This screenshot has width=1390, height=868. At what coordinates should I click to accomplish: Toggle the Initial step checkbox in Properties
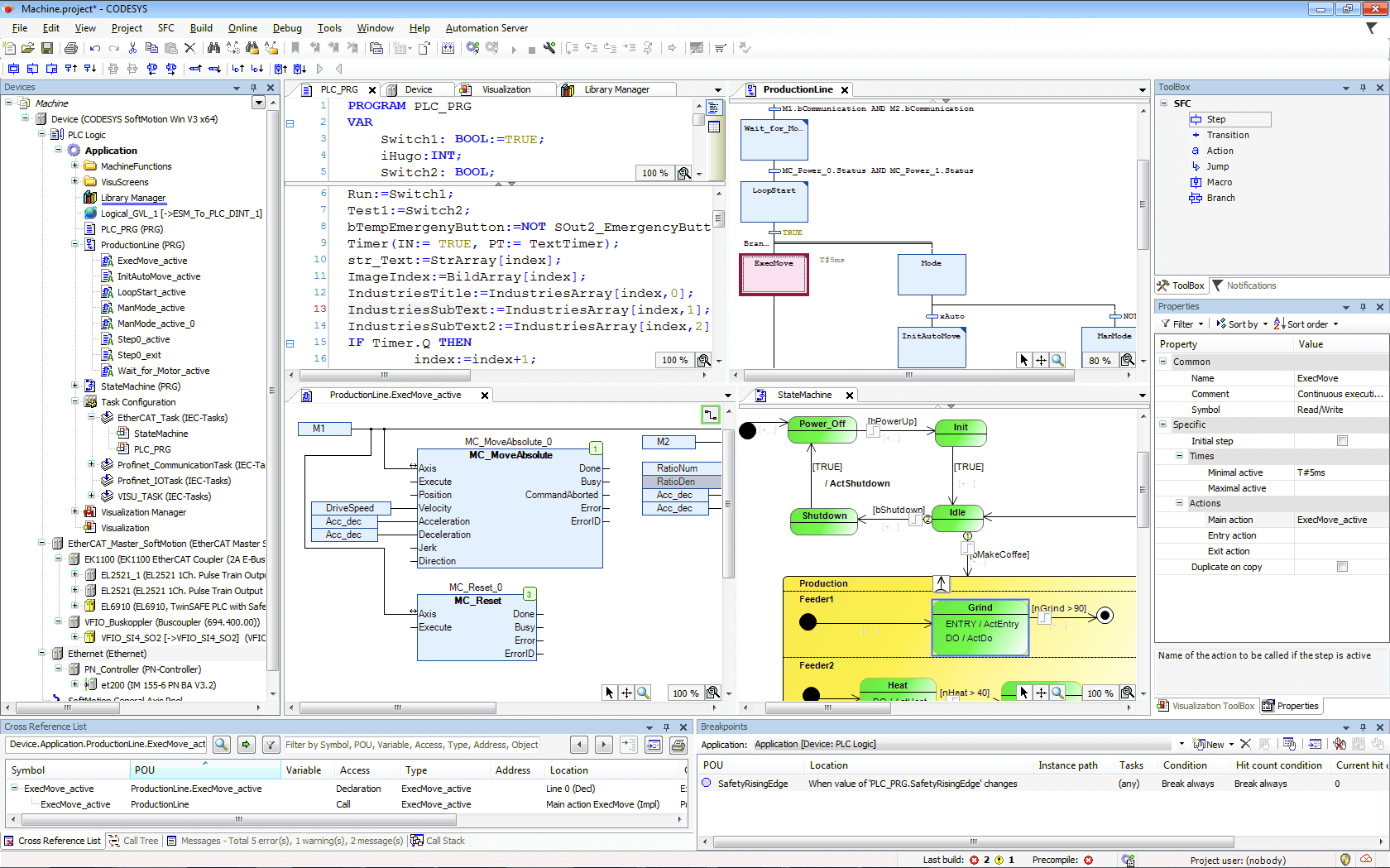pyautogui.click(x=1342, y=440)
